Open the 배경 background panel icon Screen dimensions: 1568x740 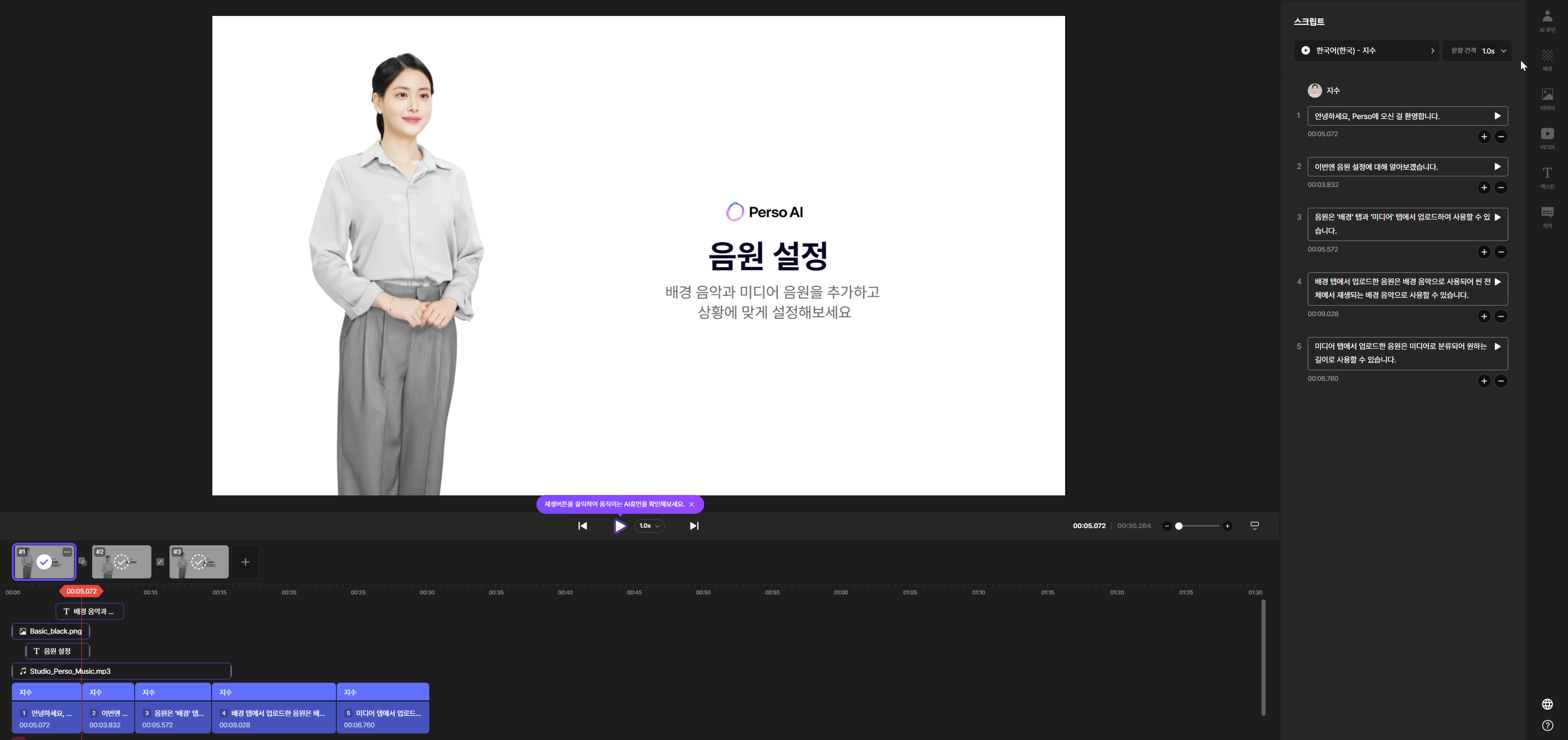coord(1547,59)
